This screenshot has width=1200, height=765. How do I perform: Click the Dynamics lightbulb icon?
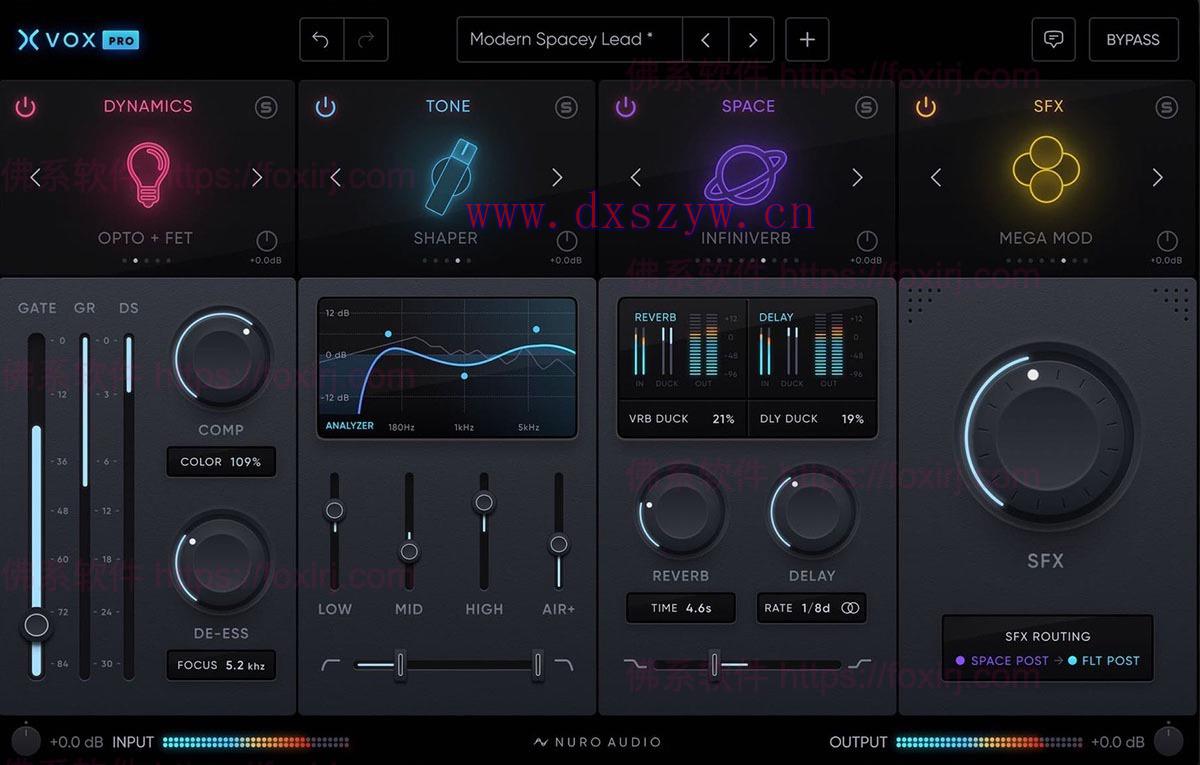147,175
